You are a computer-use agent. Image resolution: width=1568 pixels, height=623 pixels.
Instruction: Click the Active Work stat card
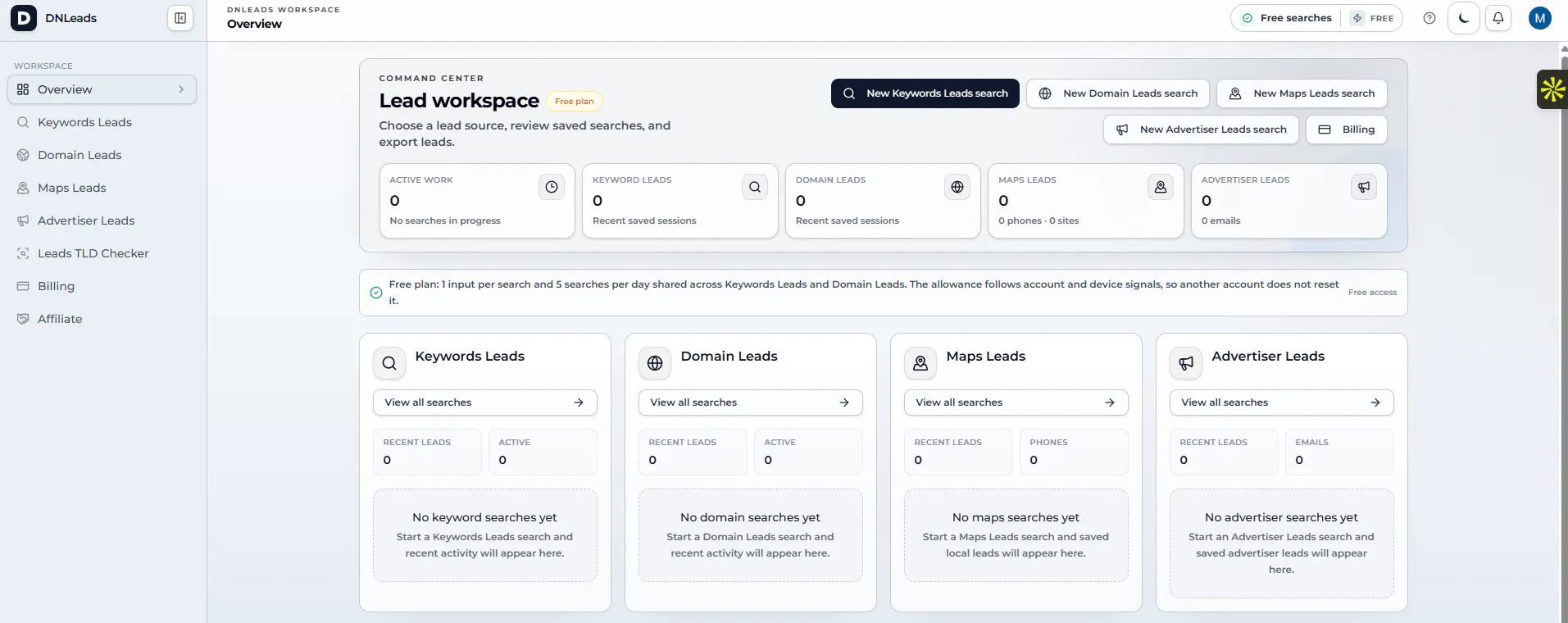[x=477, y=201]
